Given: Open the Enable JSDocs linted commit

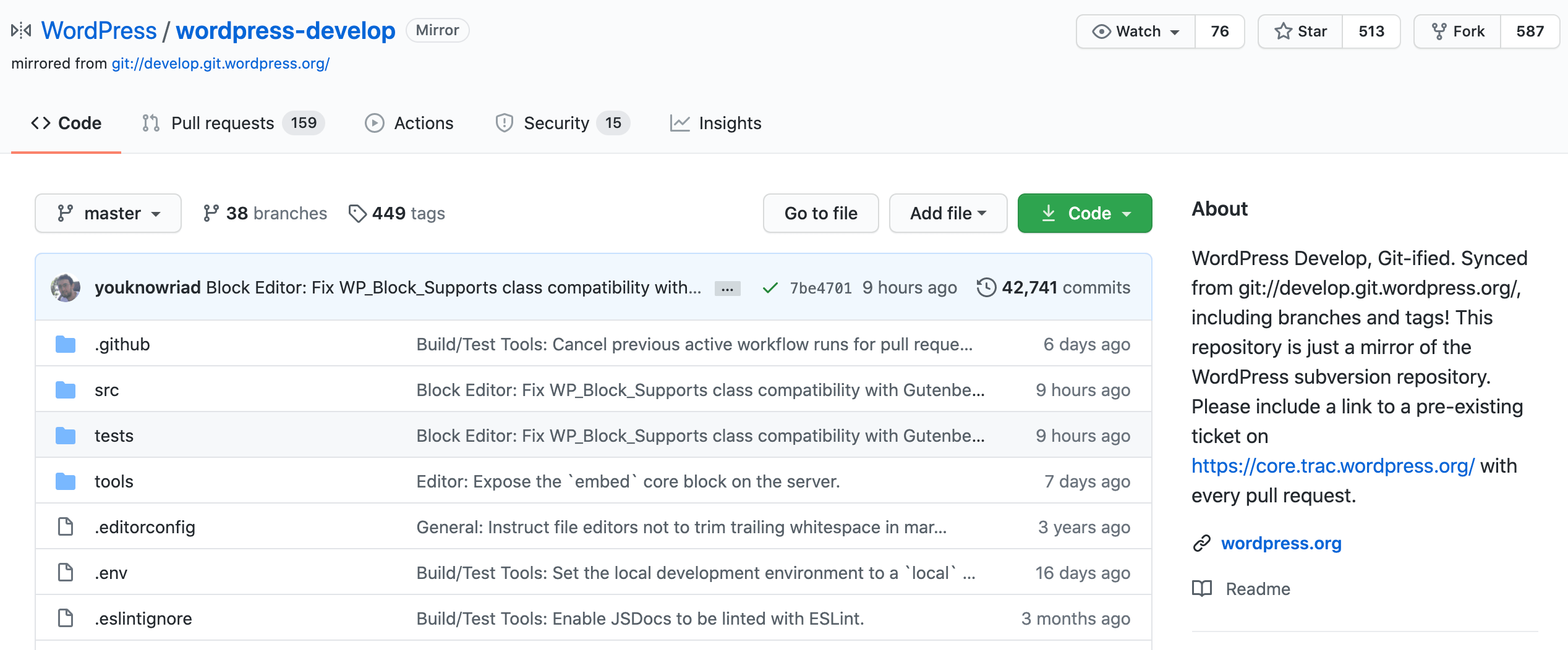Looking at the screenshot, I should pyautogui.click(x=640, y=618).
